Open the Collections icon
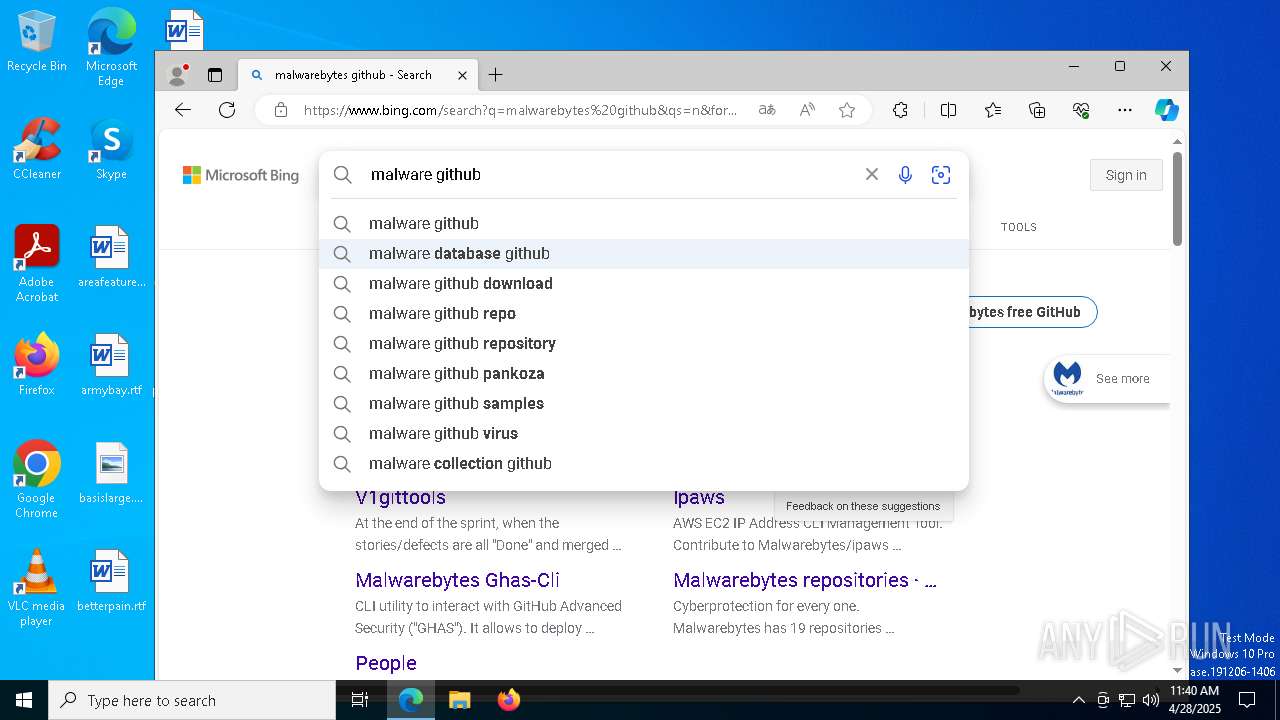Screen dimensions: 1280x720 point(1037,110)
